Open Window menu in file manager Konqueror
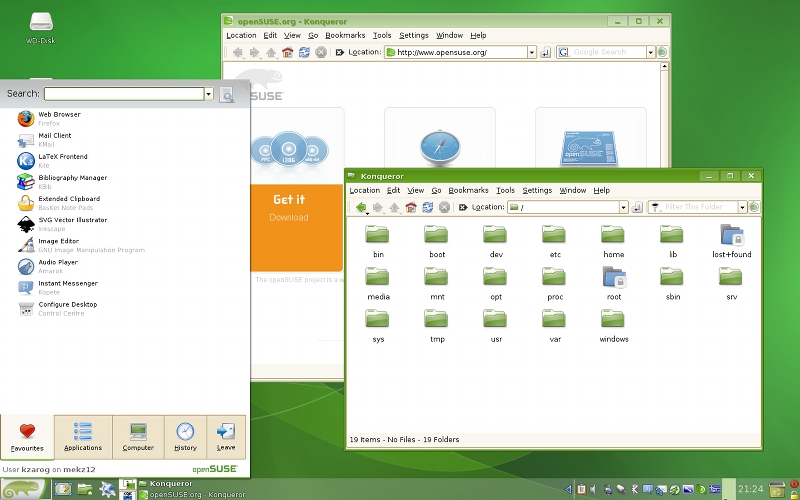The height and width of the screenshot is (500, 800). 572,190
